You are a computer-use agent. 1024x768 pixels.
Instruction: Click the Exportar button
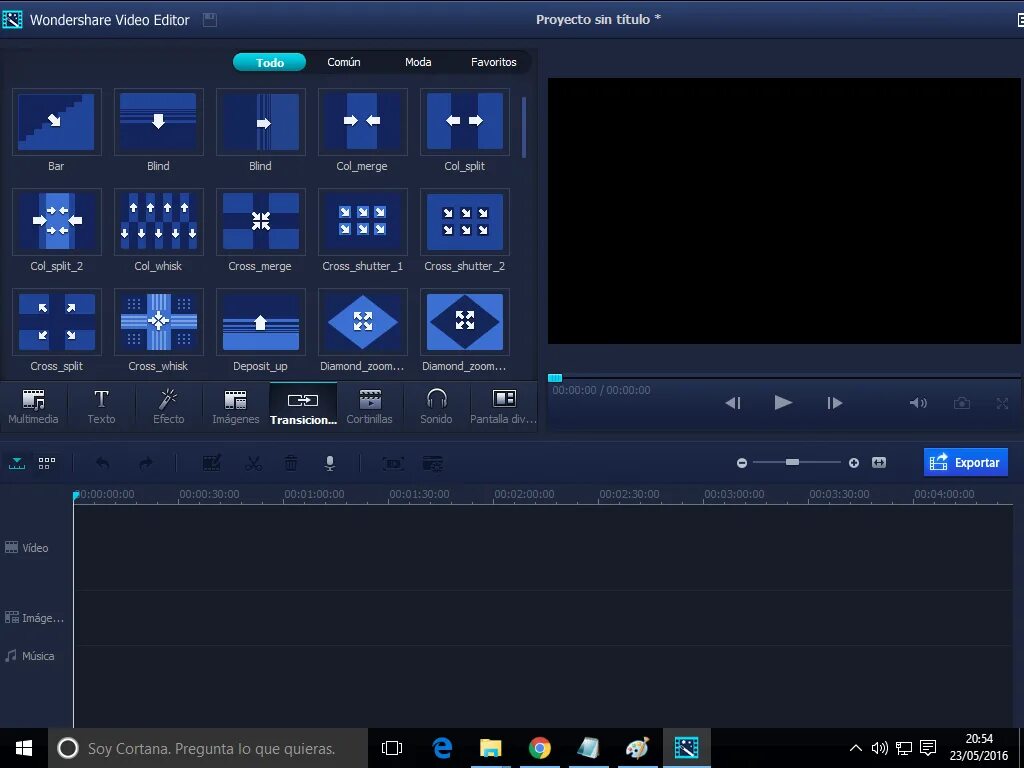pos(966,462)
